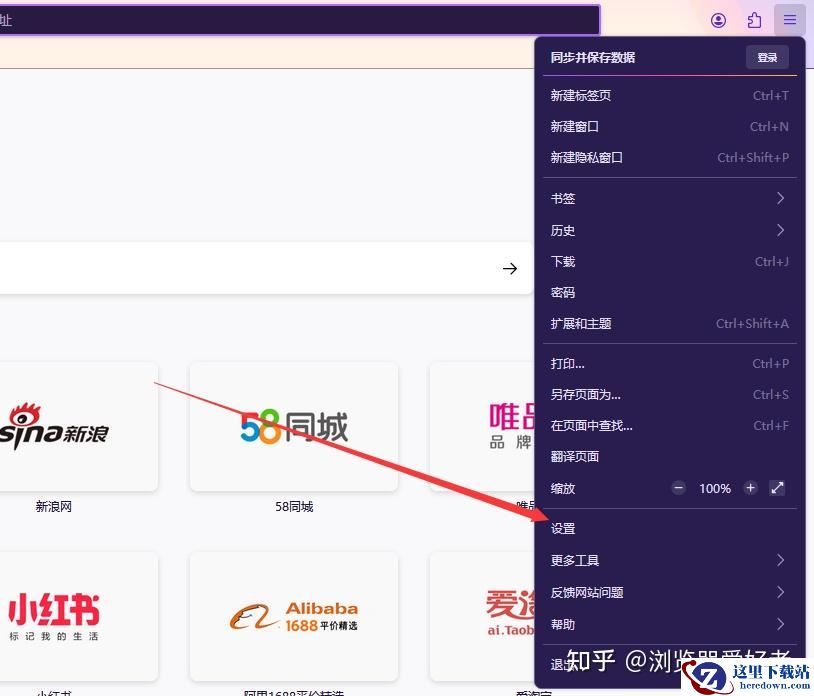Expand the 历史 submenu
Image resolution: width=814 pixels, height=696 pixels.
click(x=669, y=230)
